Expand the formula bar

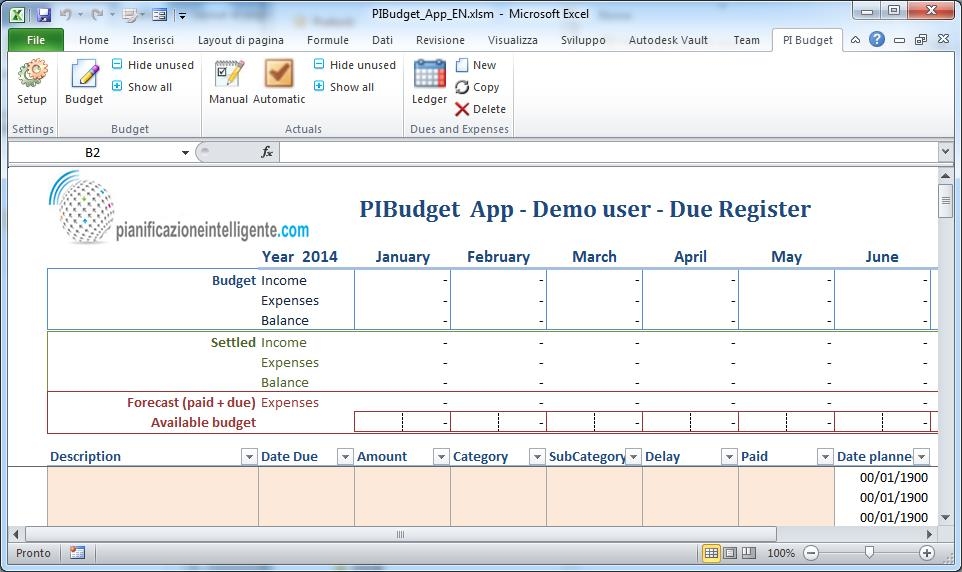945,151
